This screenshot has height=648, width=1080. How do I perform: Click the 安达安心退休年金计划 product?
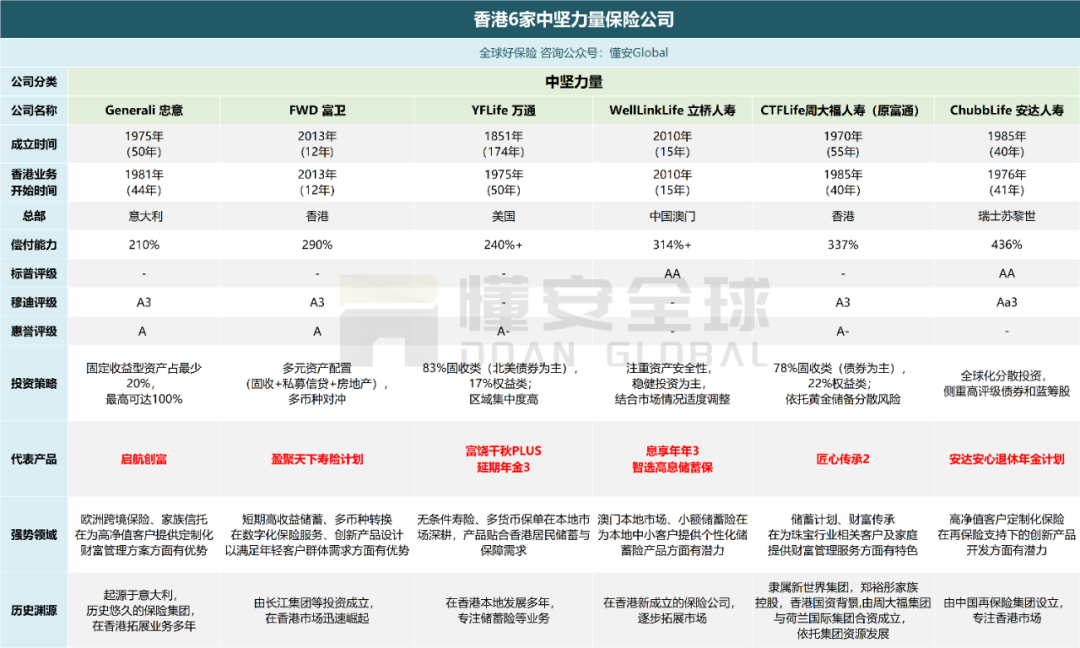click(x=1006, y=459)
